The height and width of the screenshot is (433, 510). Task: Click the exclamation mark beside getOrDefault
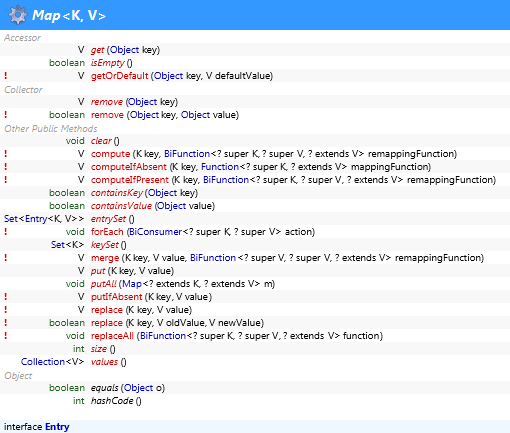click(x=6, y=76)
